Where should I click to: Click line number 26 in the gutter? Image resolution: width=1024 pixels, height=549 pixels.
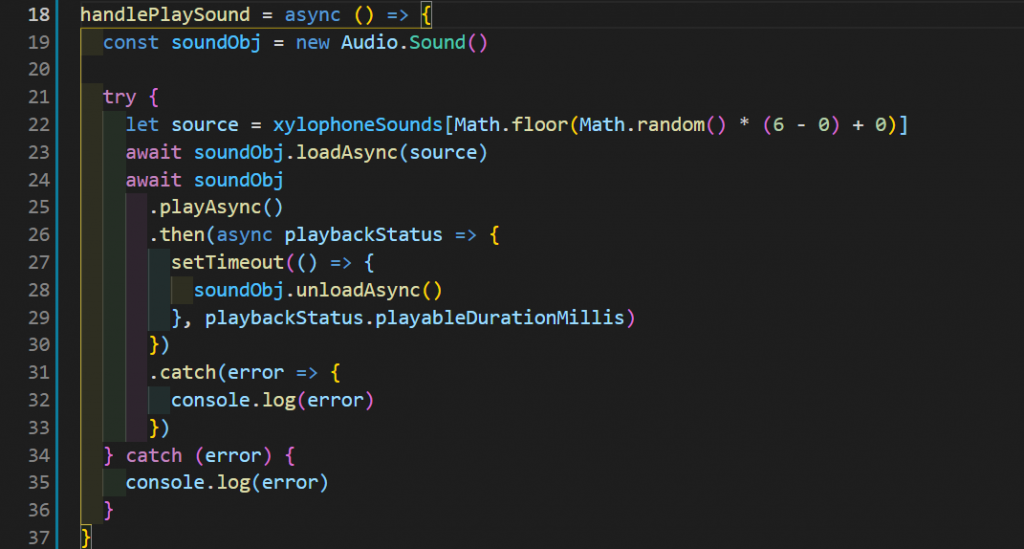pos(39,235)
